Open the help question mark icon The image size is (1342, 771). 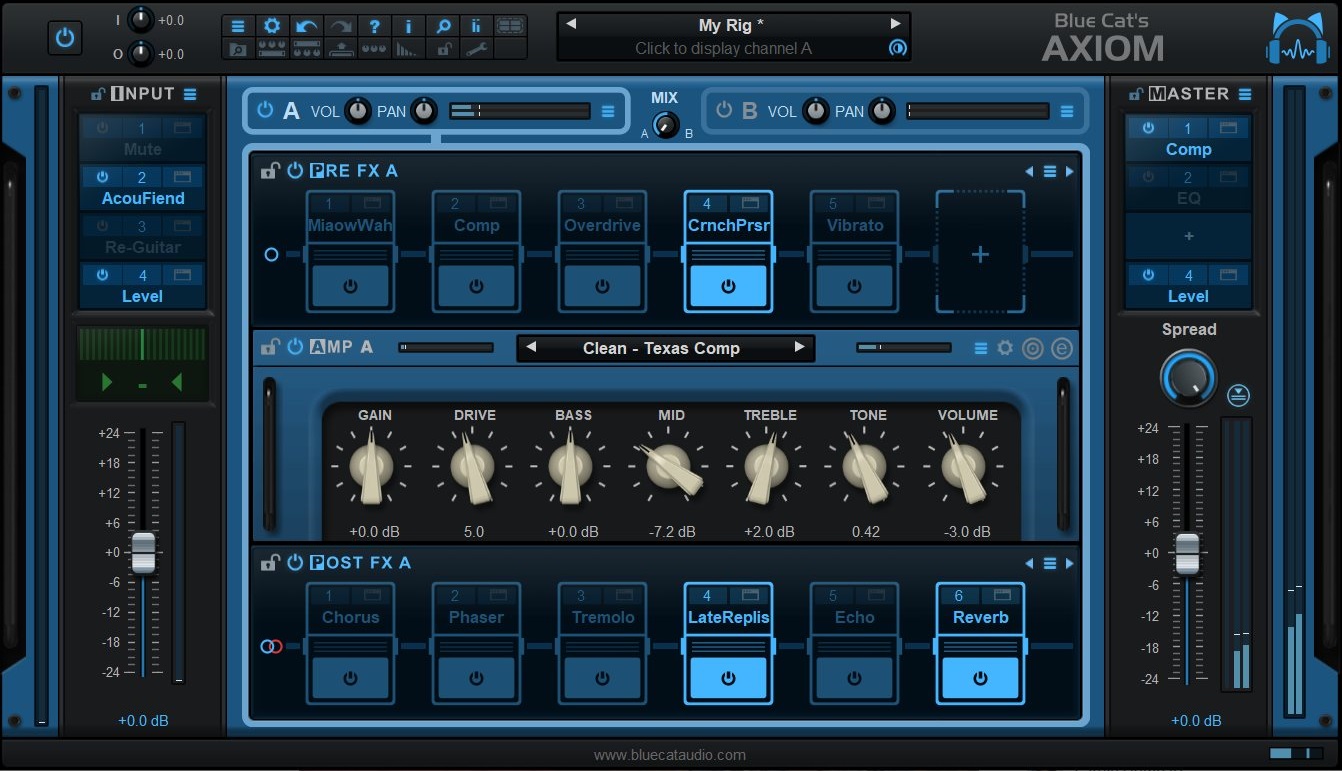pyautogui.click(x=374, y=26)
